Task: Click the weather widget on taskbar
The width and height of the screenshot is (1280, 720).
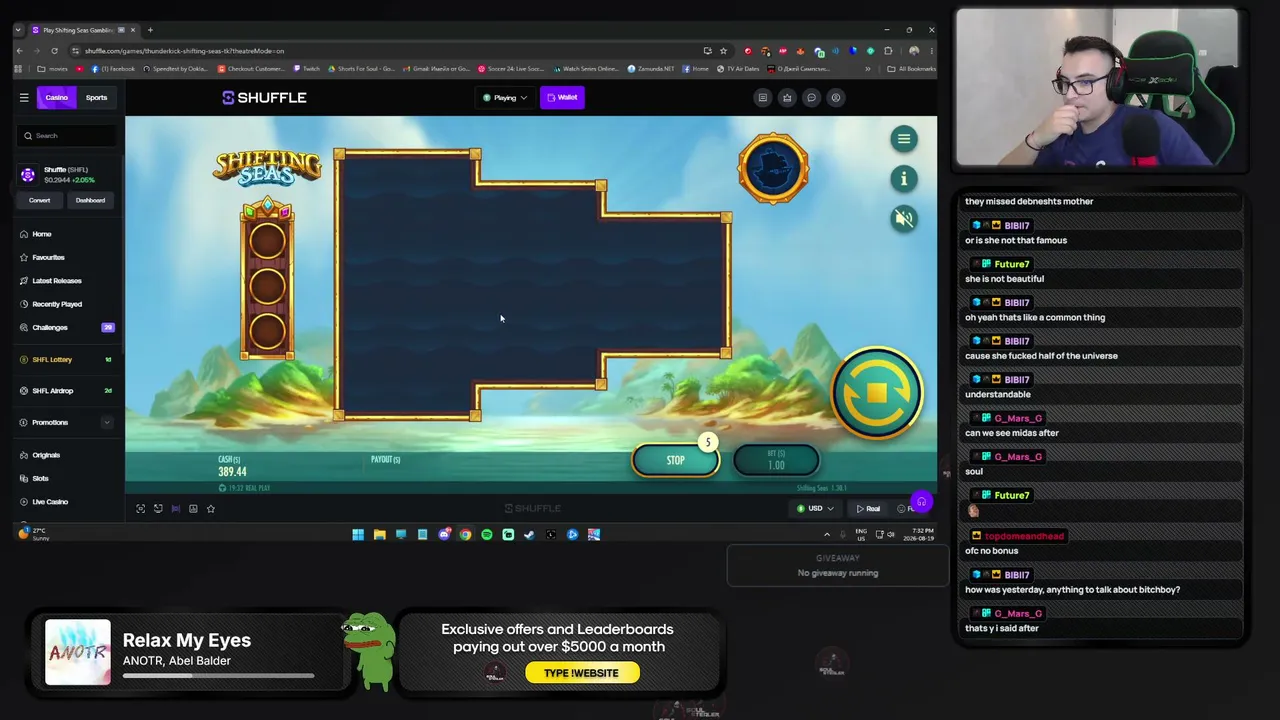Action: click(x=34, y=534)
